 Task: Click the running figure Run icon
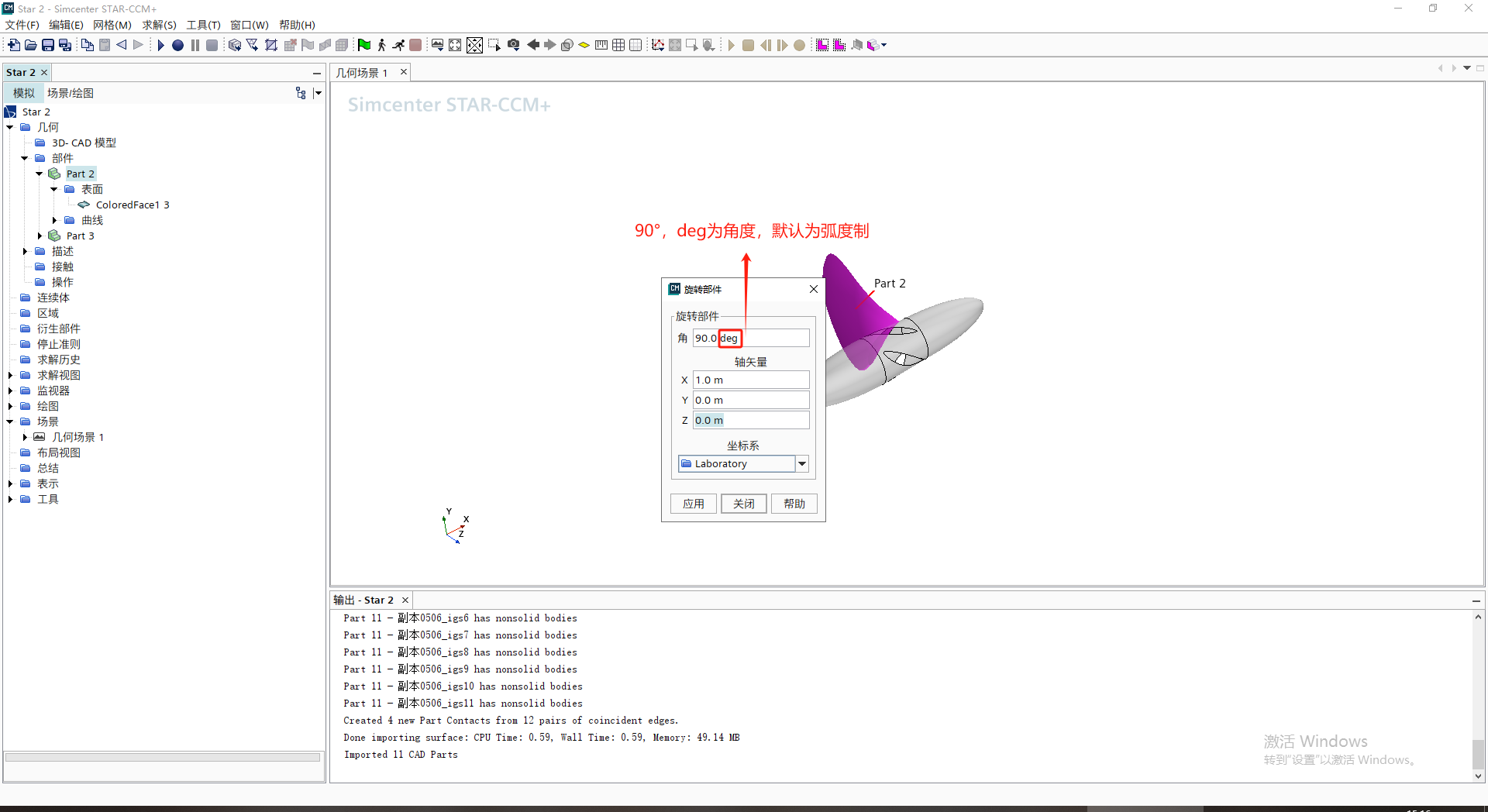[398, 45]
